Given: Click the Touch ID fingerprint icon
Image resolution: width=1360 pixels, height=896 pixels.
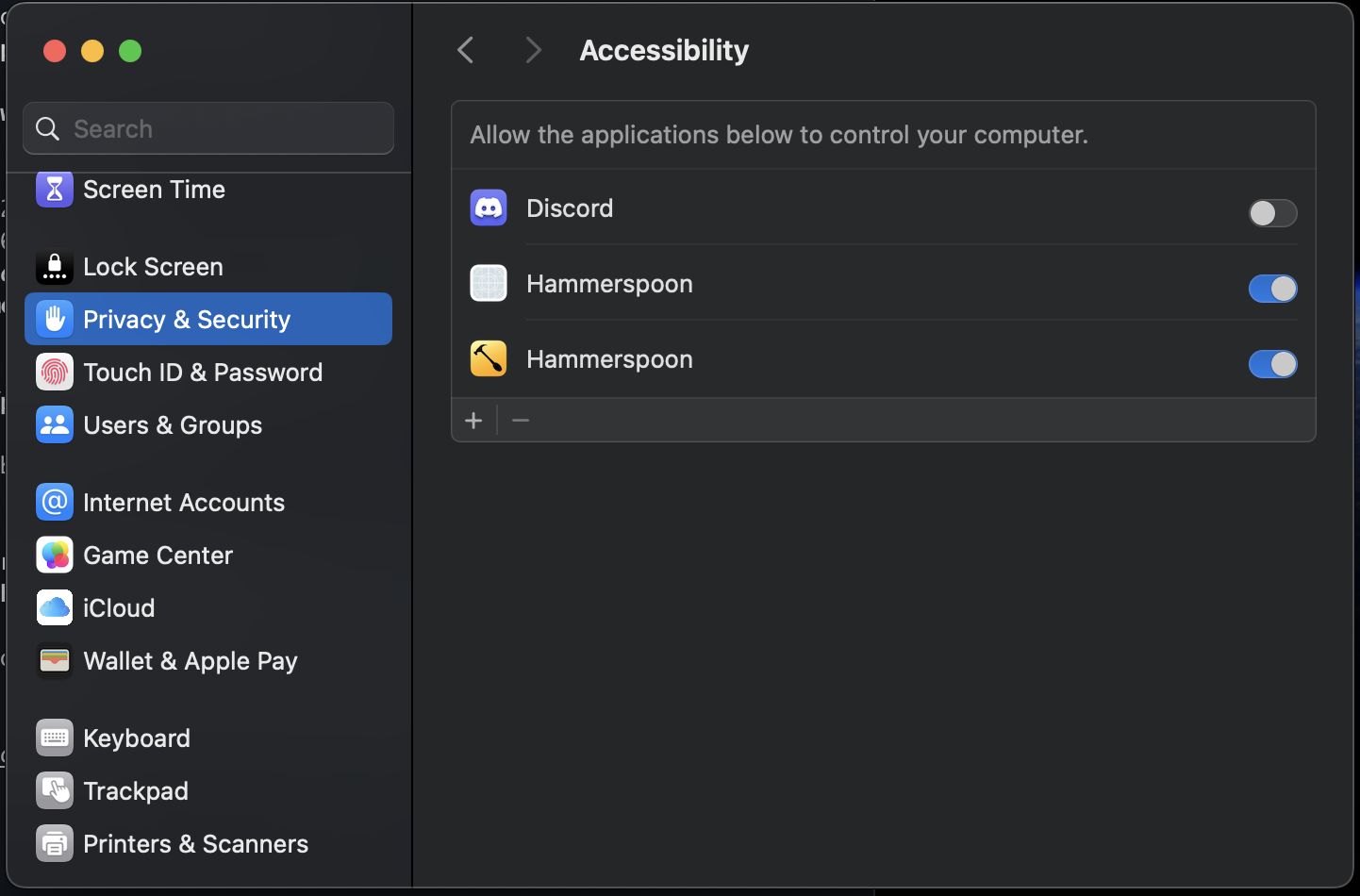Looking at the screenshot, I should tap(55, 373).
